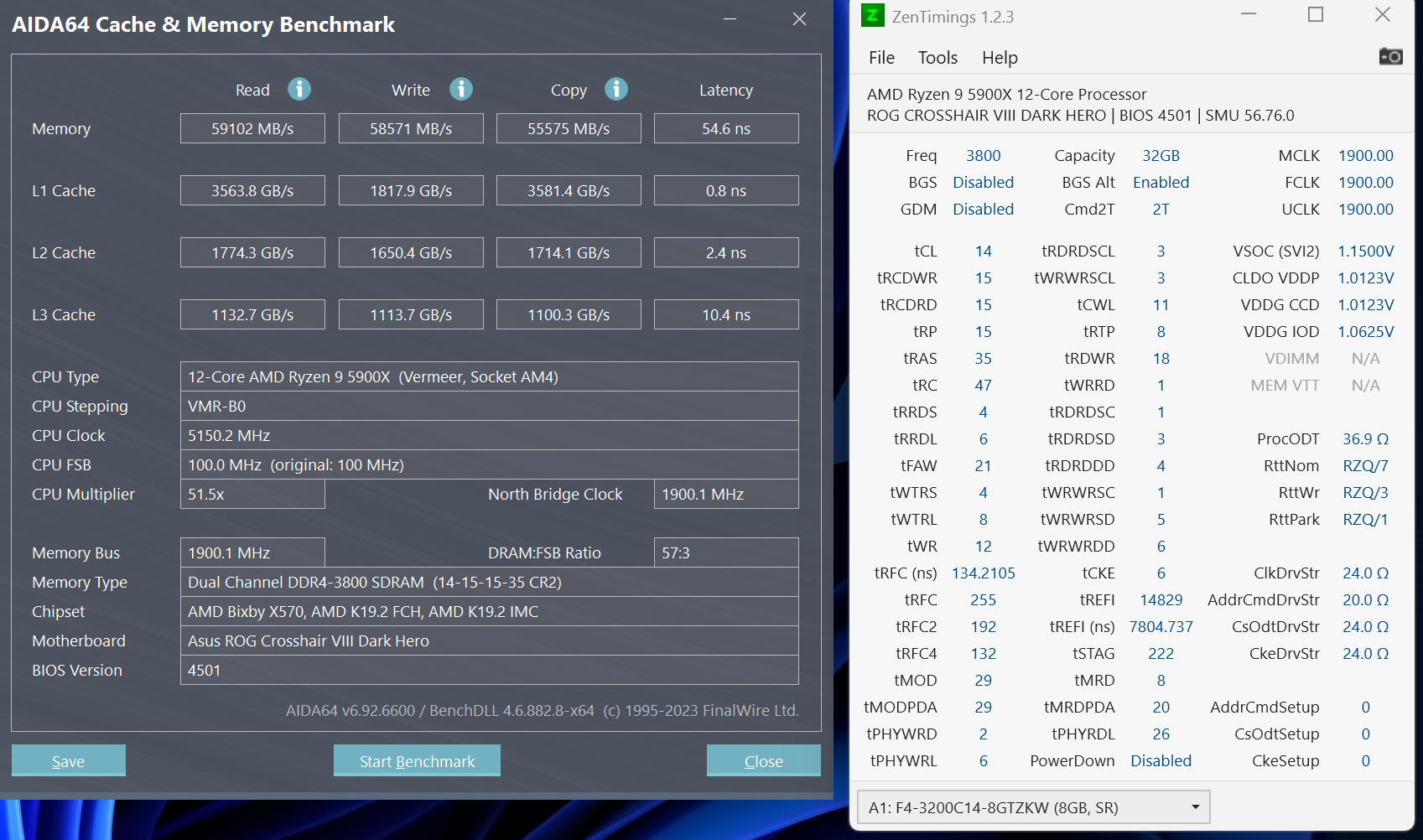Click L1 Cache Write value 1817.9 GB/s

pyautogui.click(x=411, y=190)
